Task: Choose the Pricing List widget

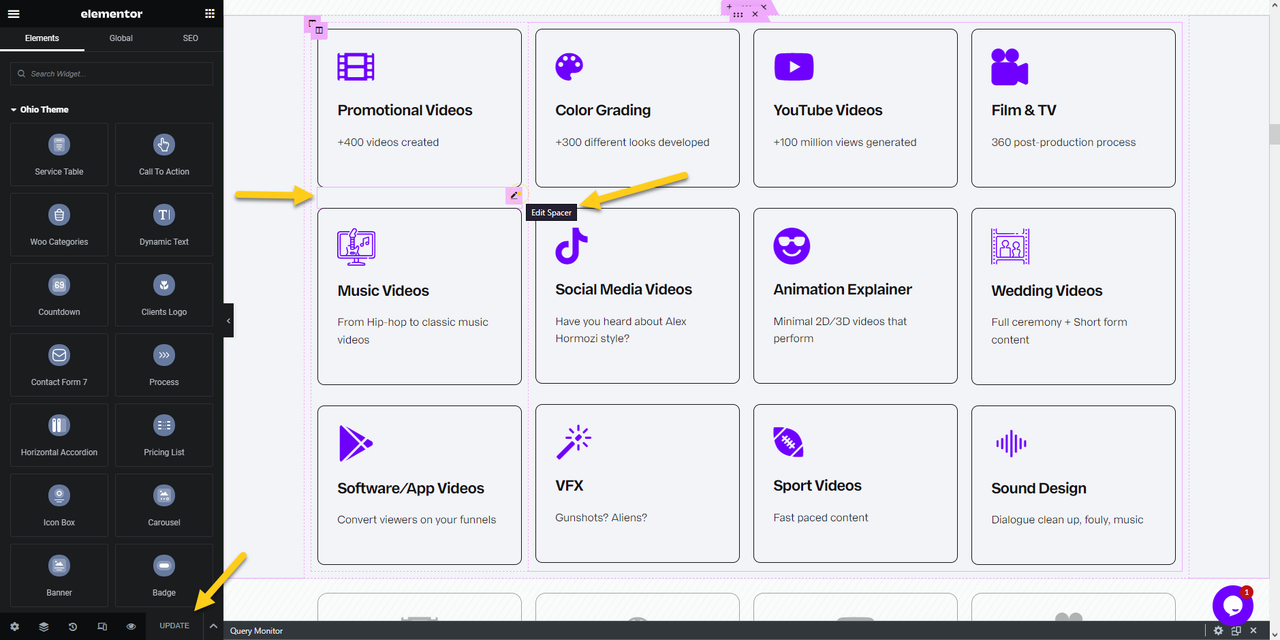Action: tap(164, 435)
